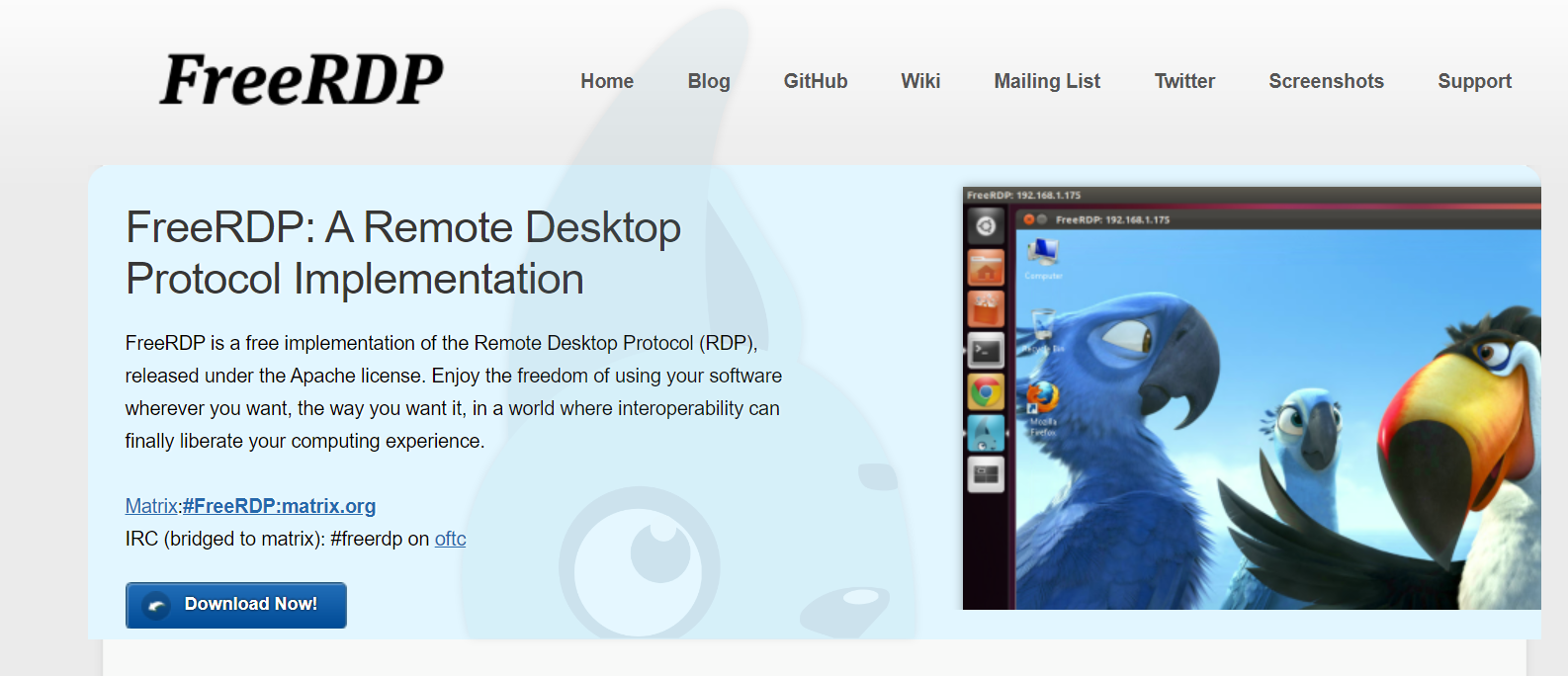This screenshot has height=676, width=1568.
Task: Click the Chrome icon in screenshot dock
Action: pyautogui.click(x=986, y=392)
